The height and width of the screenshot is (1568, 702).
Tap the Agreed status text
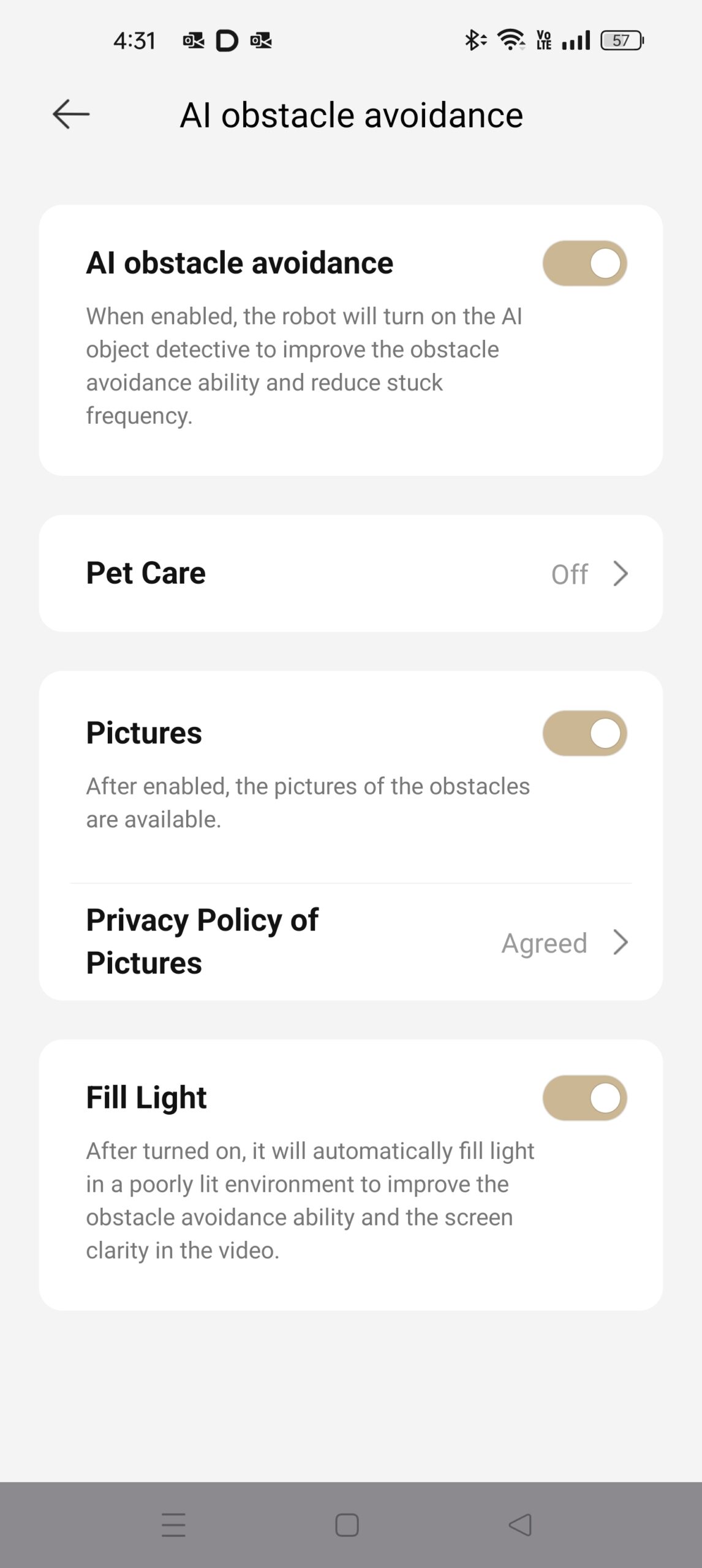coord(544,943)
